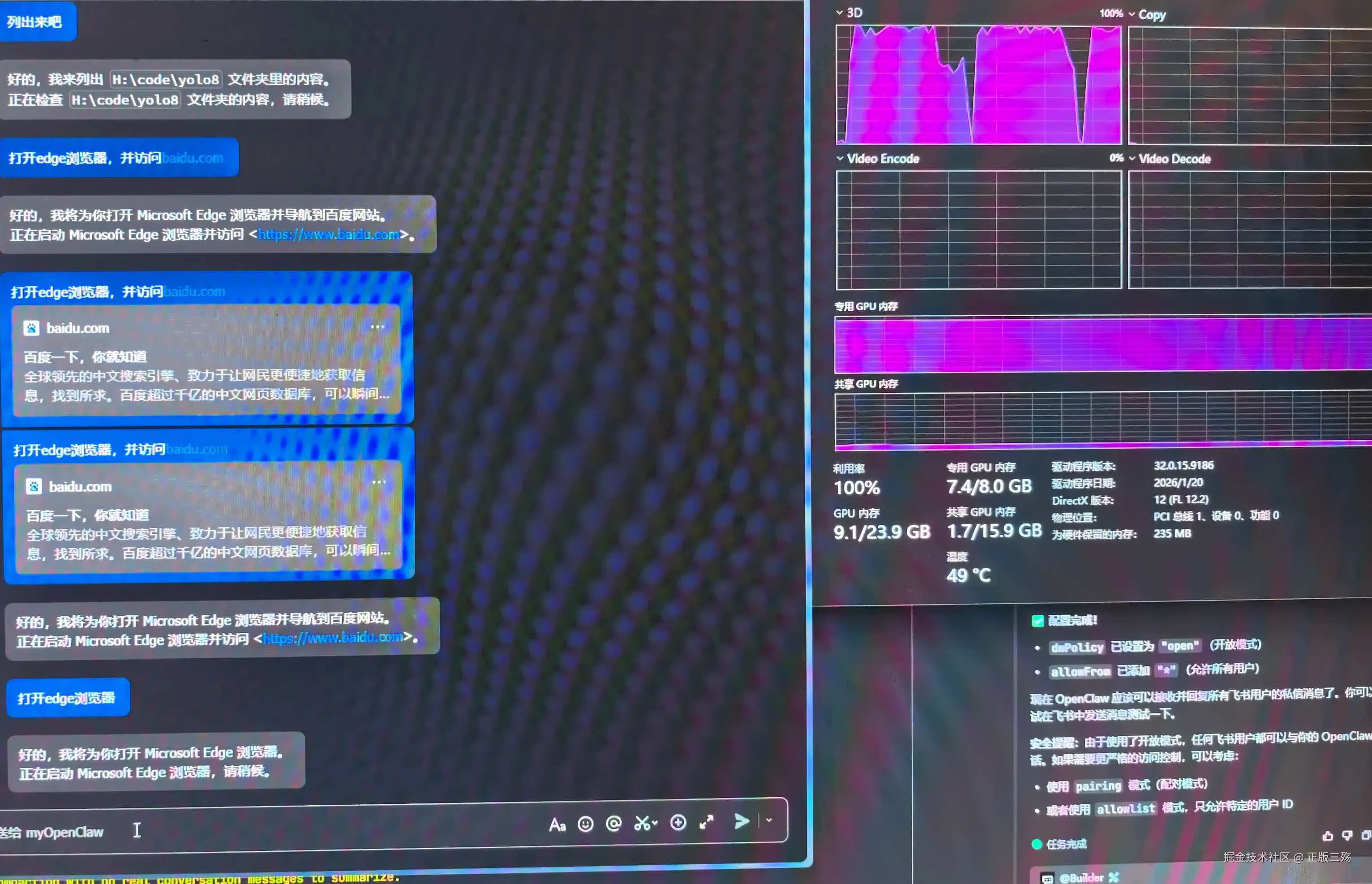The height and width of the screenshot is (884, 1372).
Task: Thumbs up the OpenClaw config reply
Action: point(1327,836)
